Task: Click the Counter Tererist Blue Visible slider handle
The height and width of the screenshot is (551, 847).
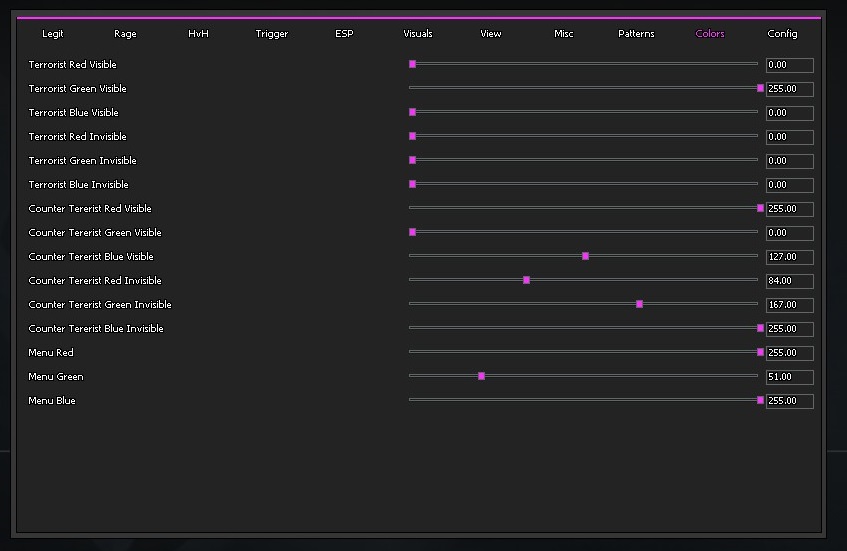Action: (x=585, y=256)
